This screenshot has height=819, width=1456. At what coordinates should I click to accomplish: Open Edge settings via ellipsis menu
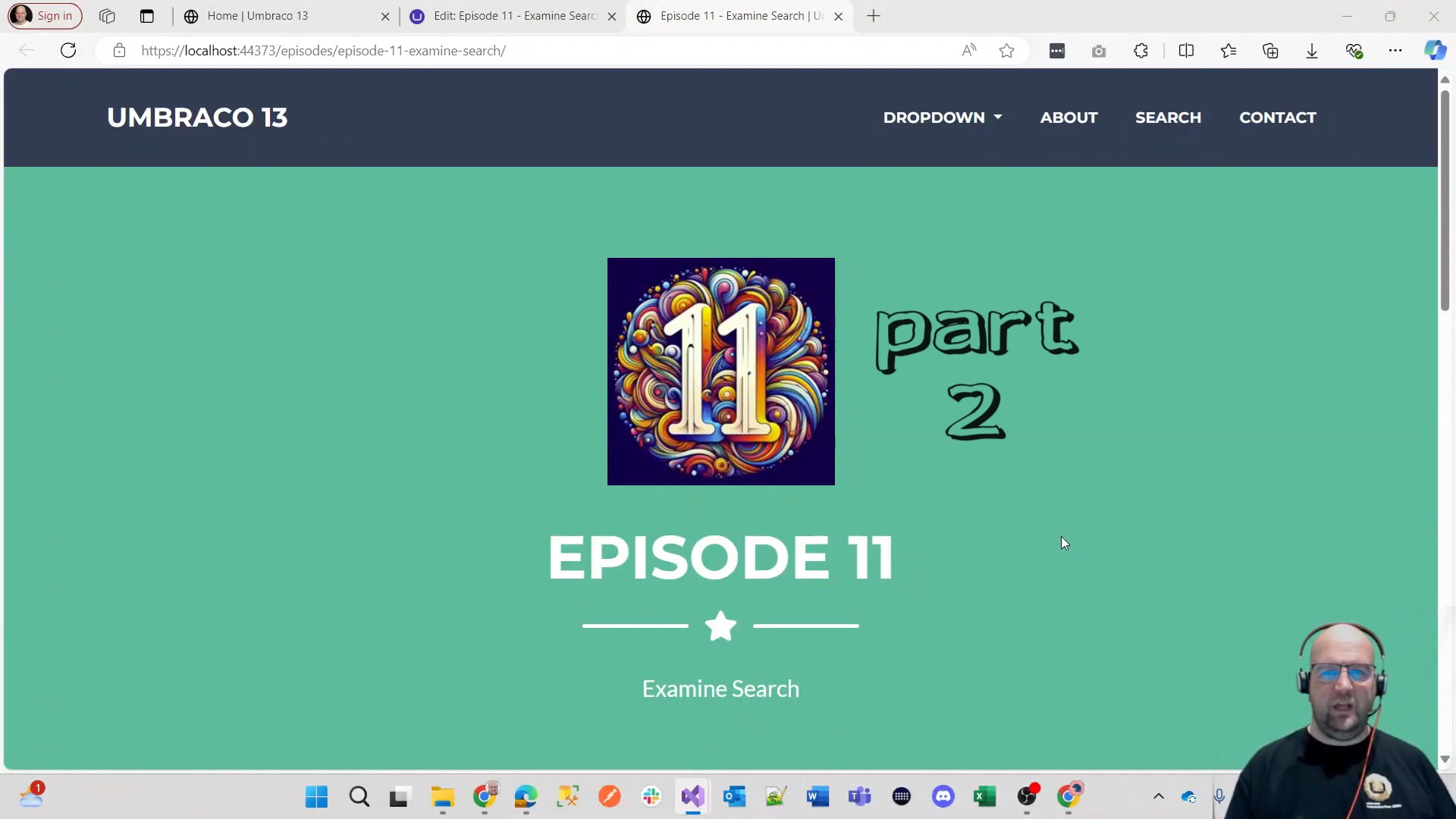tap(1396, 50)
